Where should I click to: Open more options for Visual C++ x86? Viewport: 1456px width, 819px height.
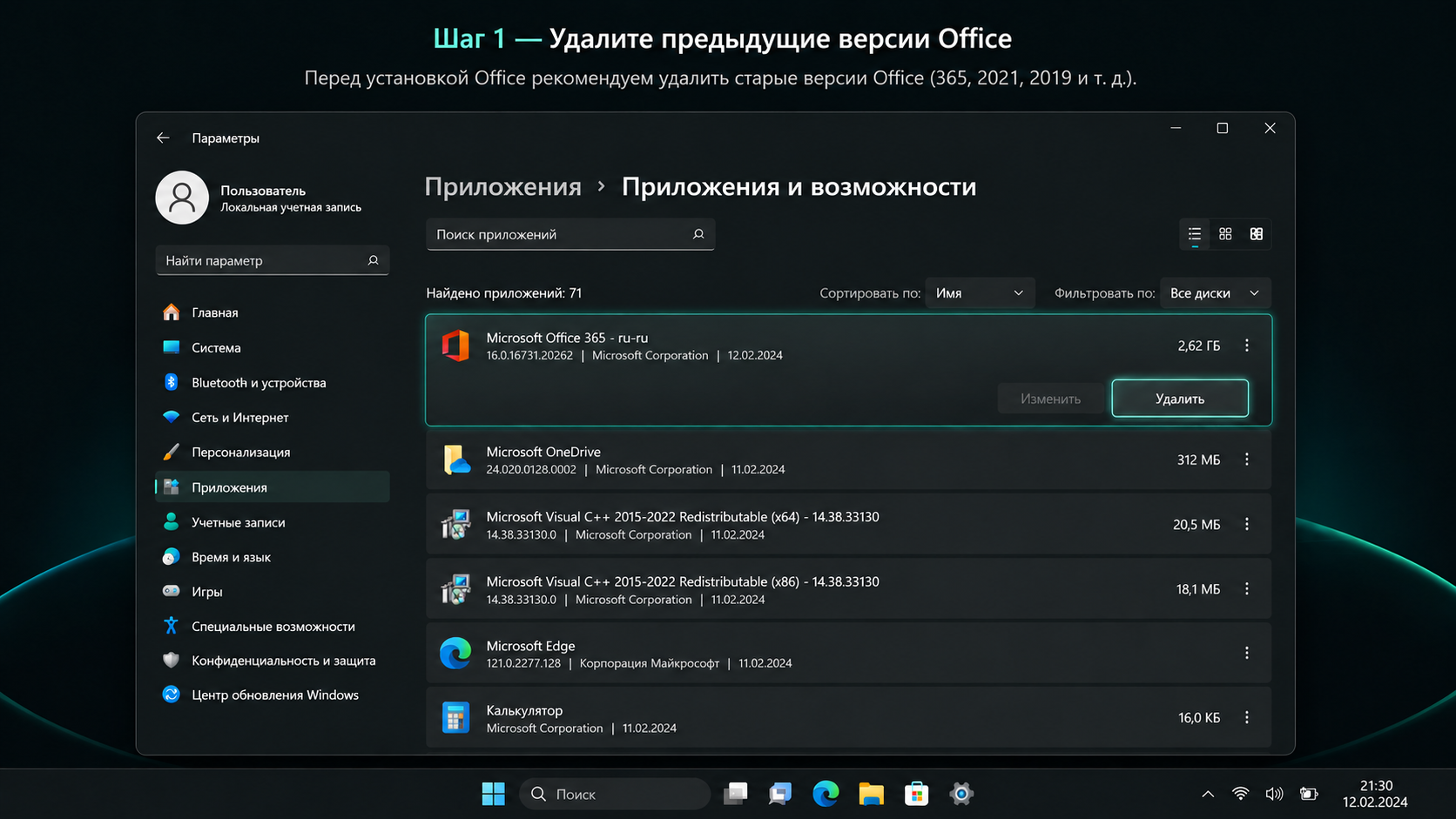tap(1247, 589)
